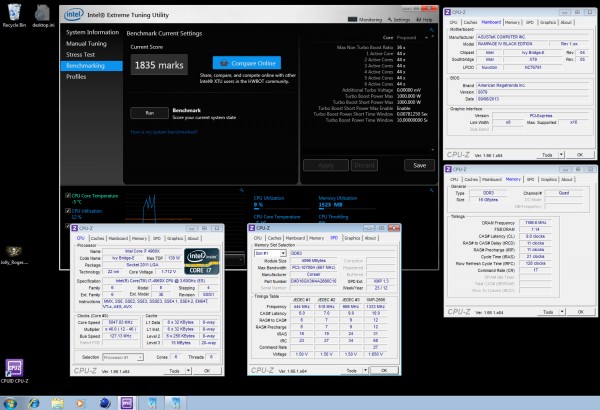Click wrench icon above the monitoring graph

(241, 190)
